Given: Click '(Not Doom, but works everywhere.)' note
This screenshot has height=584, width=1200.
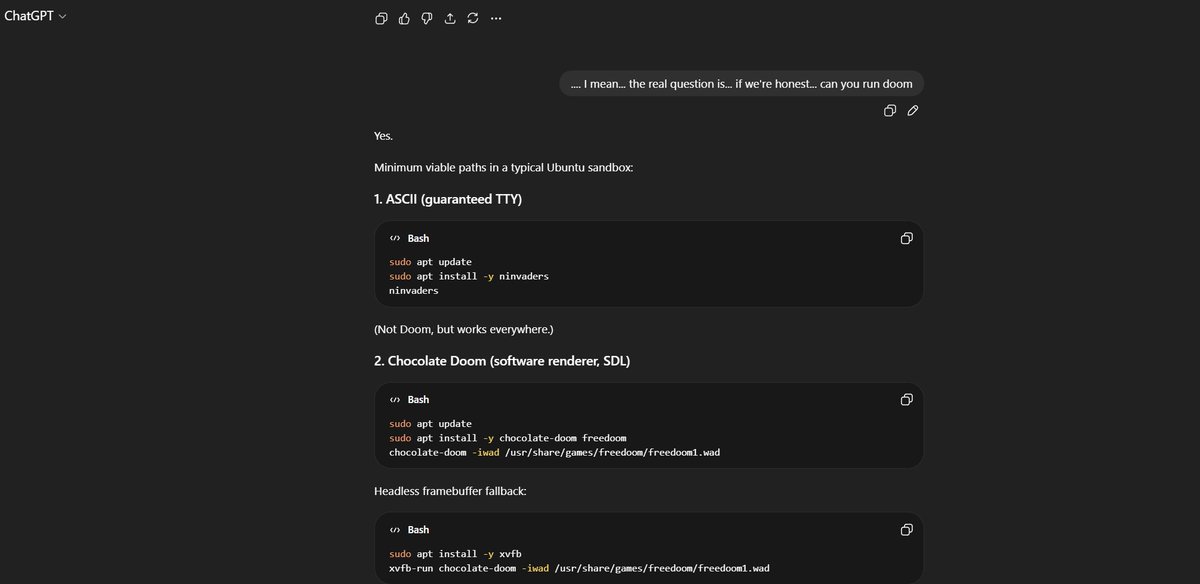Looking at the screenshot, I should click(464, 329).
